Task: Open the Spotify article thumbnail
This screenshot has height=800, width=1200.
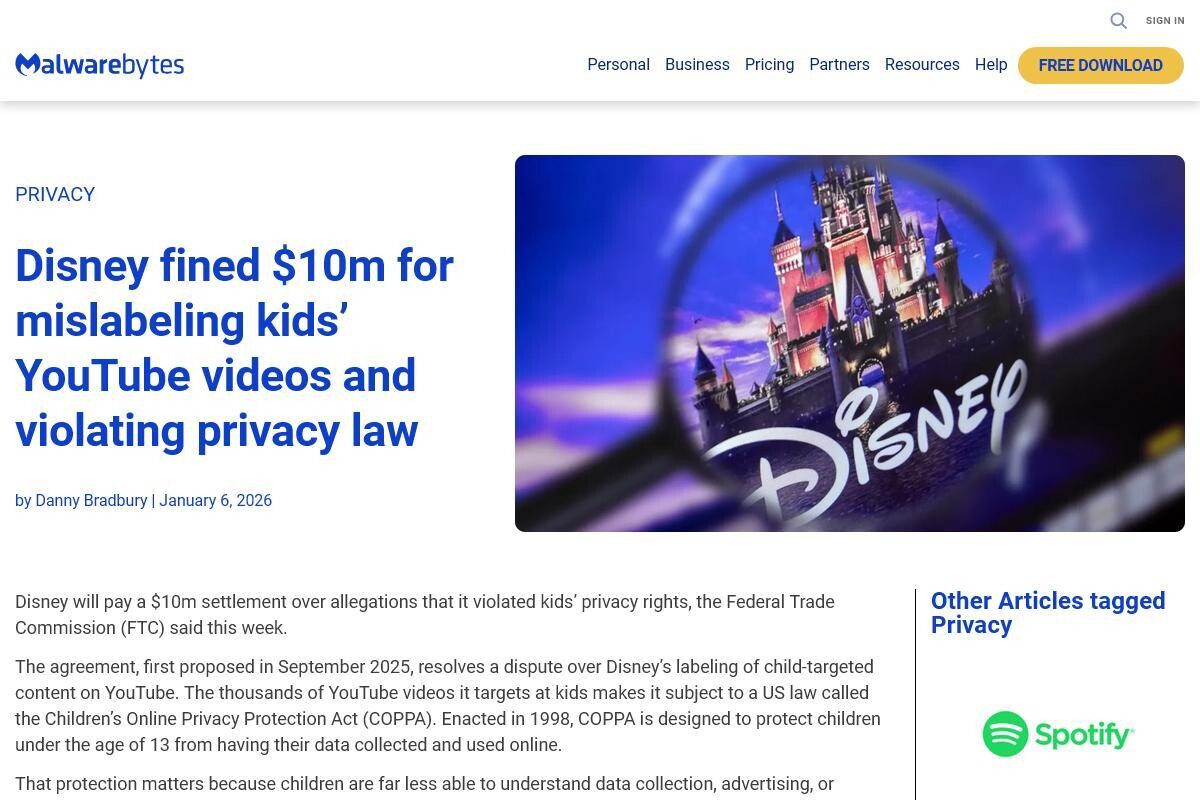Action: click(1057, 734)
